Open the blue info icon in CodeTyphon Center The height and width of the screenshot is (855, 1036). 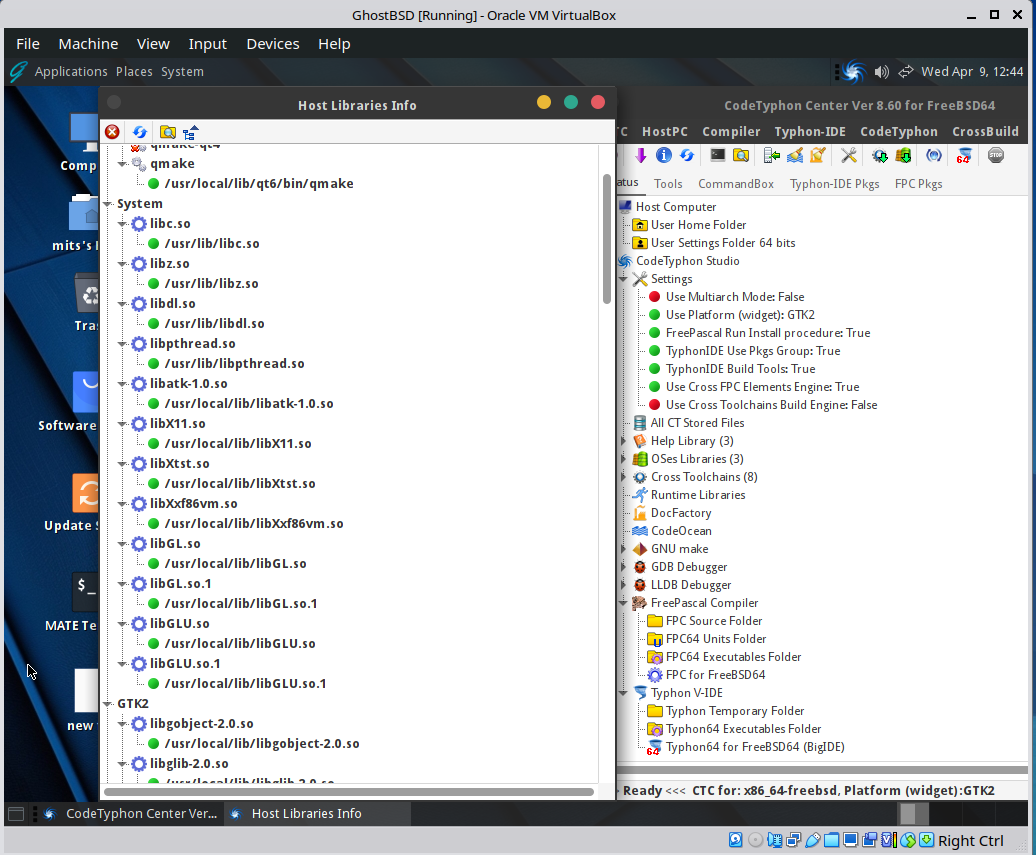(663, 155)
